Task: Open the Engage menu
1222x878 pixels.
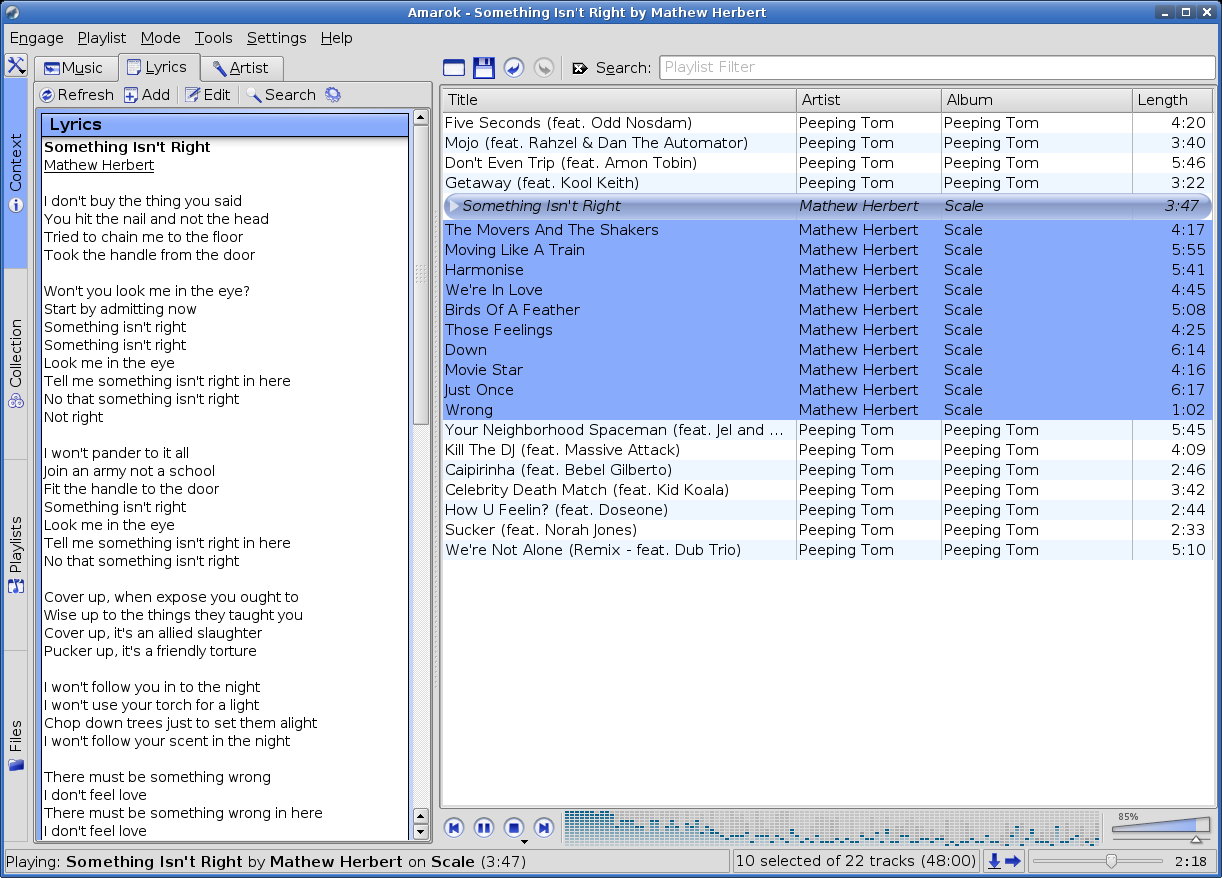Action: pos(36,38)
